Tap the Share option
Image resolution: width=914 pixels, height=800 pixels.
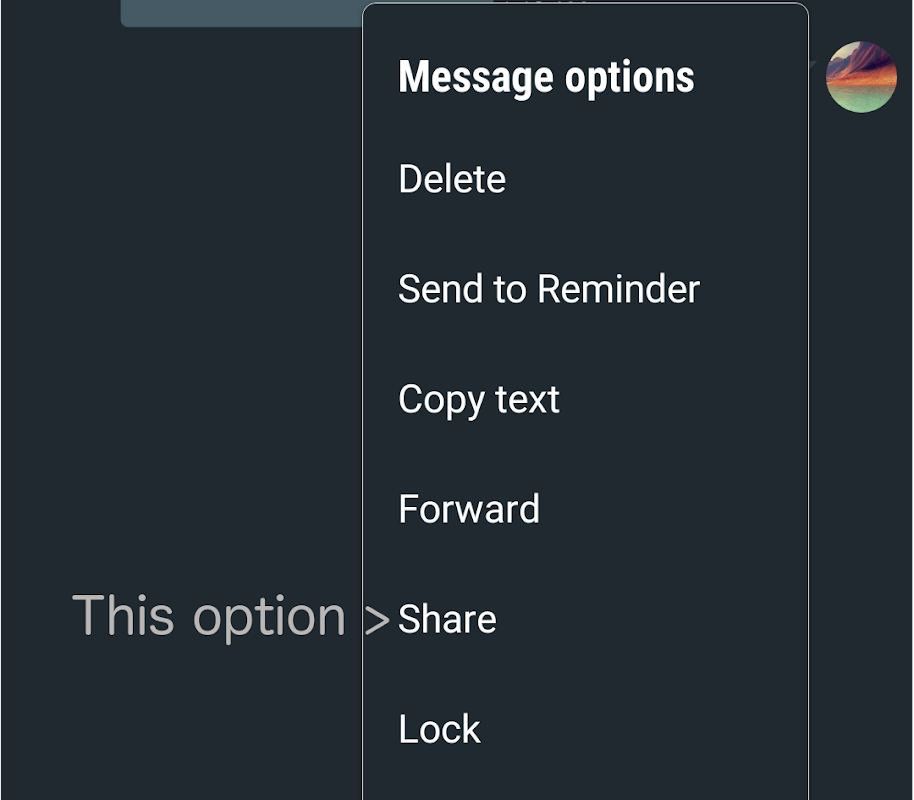(x=585, y=619)
